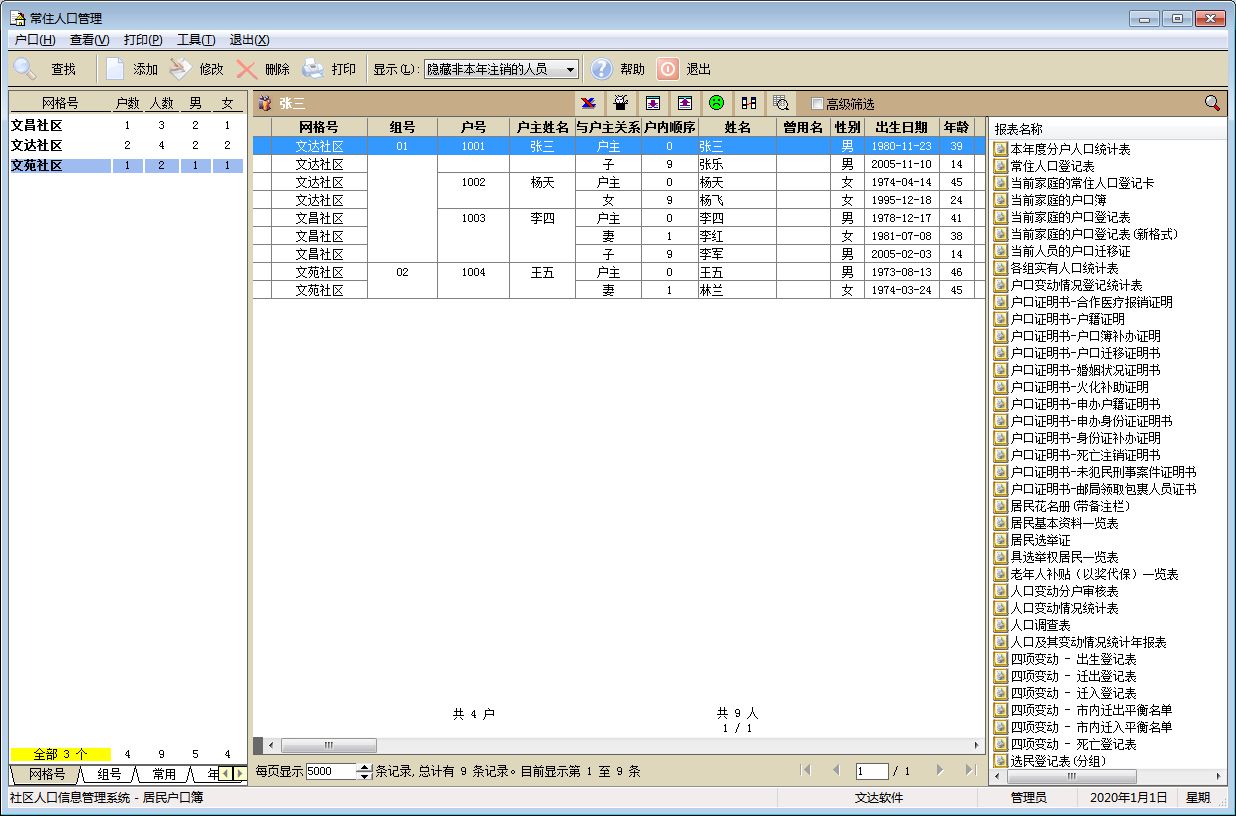Click the 添加 new record icon
The height and width of the screenshot is (816, 1236).
pyautogui.click(x=116, y=69)
